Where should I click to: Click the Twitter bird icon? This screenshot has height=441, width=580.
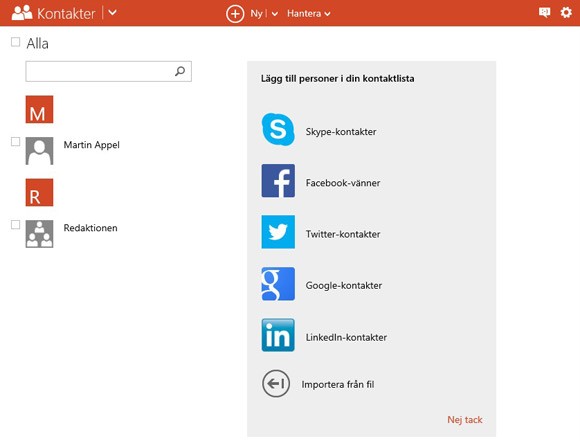(278, 232)
